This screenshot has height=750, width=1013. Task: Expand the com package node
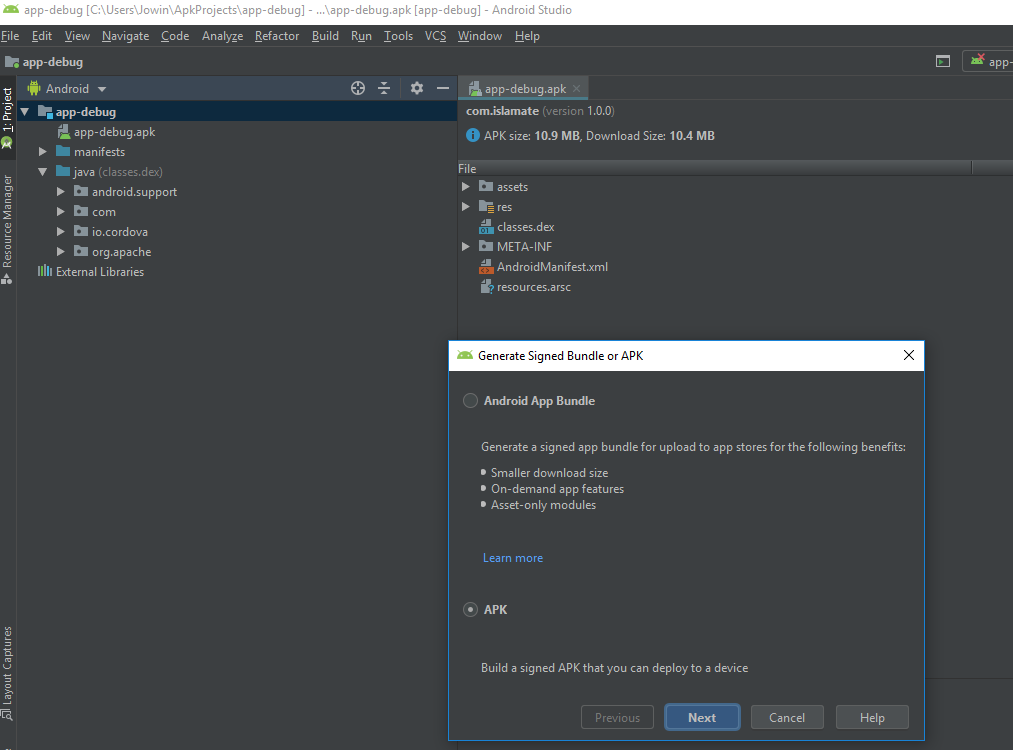(x=61, y=212)
